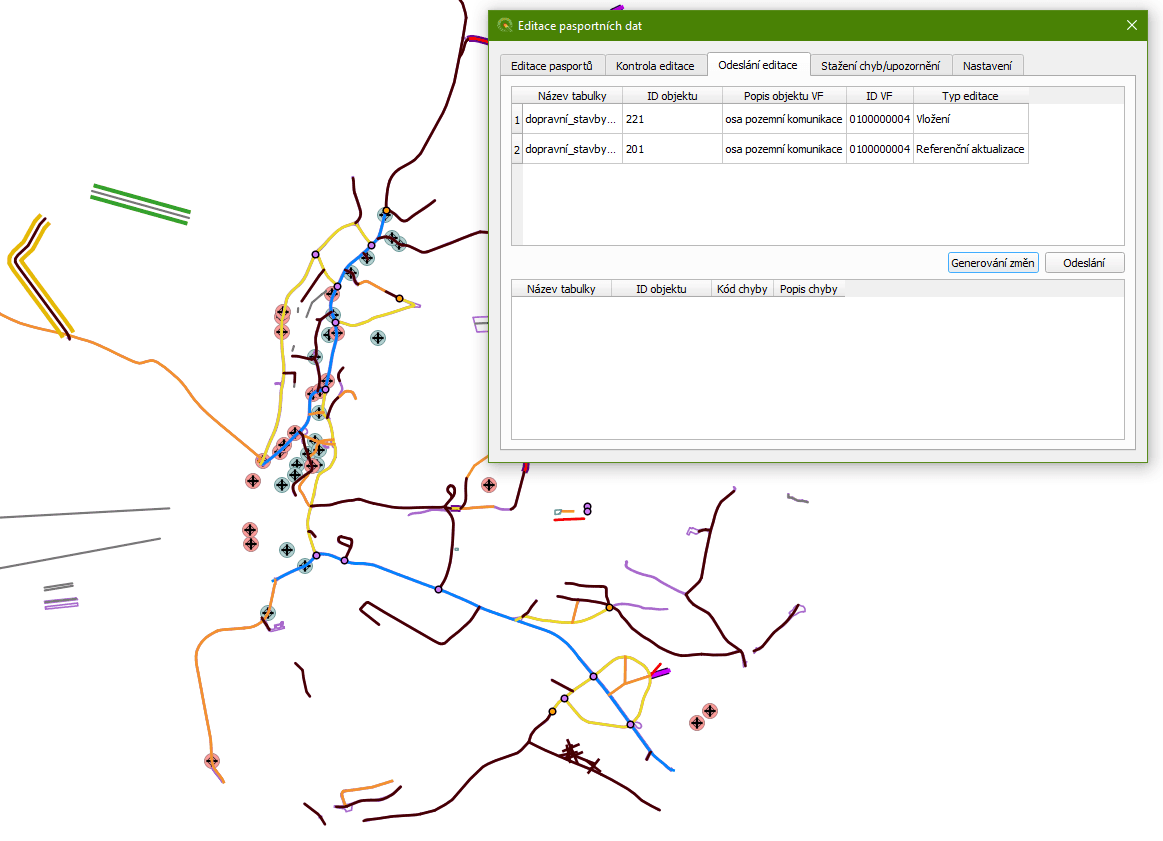Image resolution: width=1163 pixels, height=841 pixels.
Task: Sort by Název tabulky in upper table
Action: tap(572, 96)
